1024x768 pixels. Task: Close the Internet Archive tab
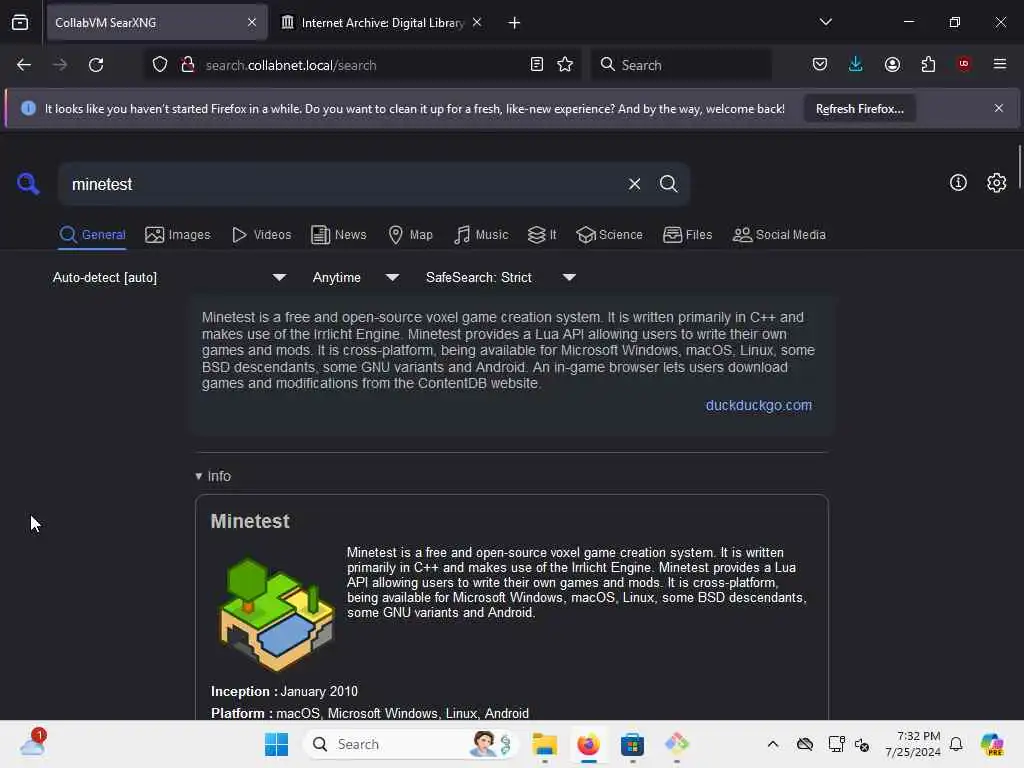(x=477, y=22)
